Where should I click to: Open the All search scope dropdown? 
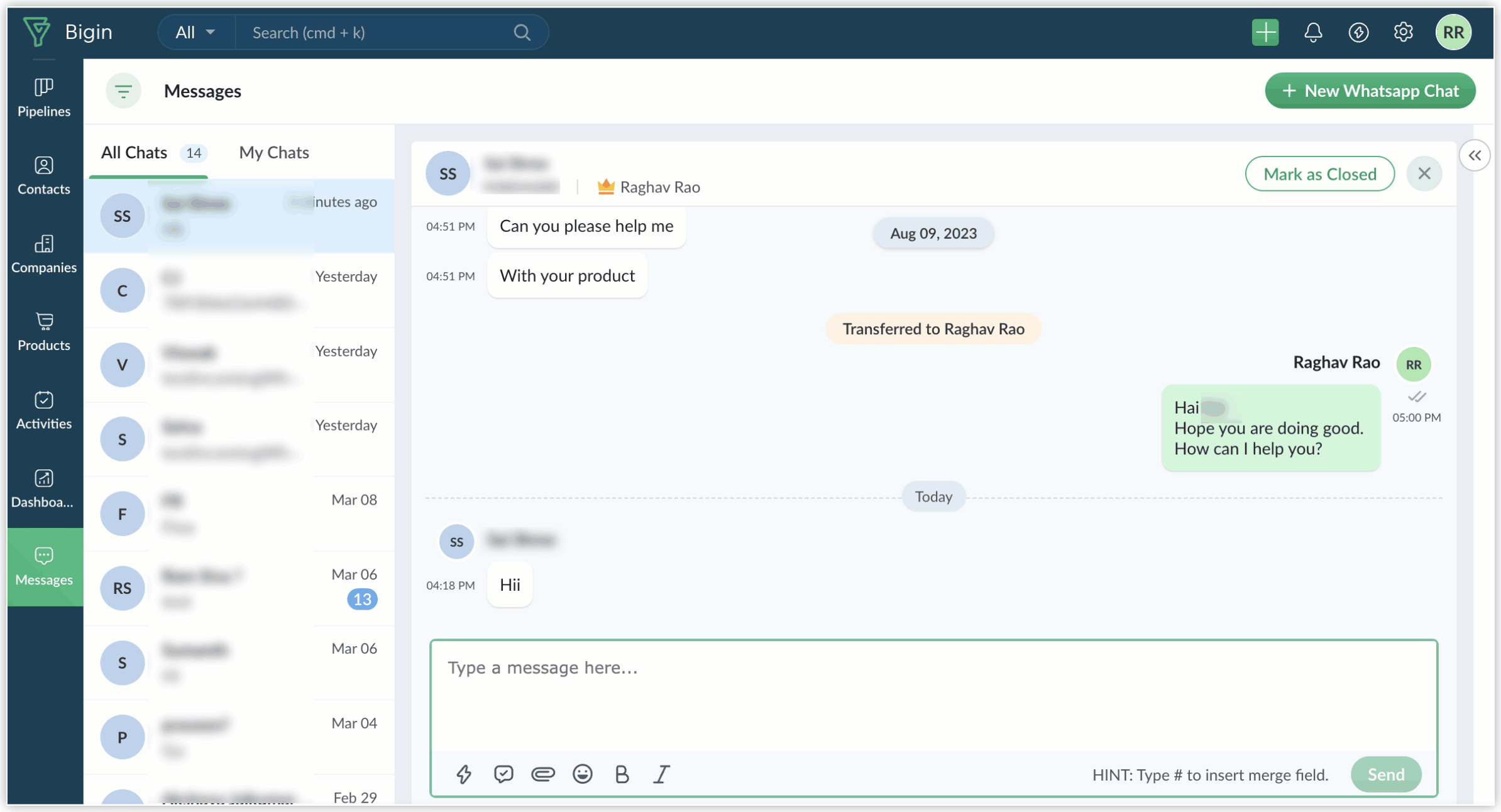tap(195, 32)
